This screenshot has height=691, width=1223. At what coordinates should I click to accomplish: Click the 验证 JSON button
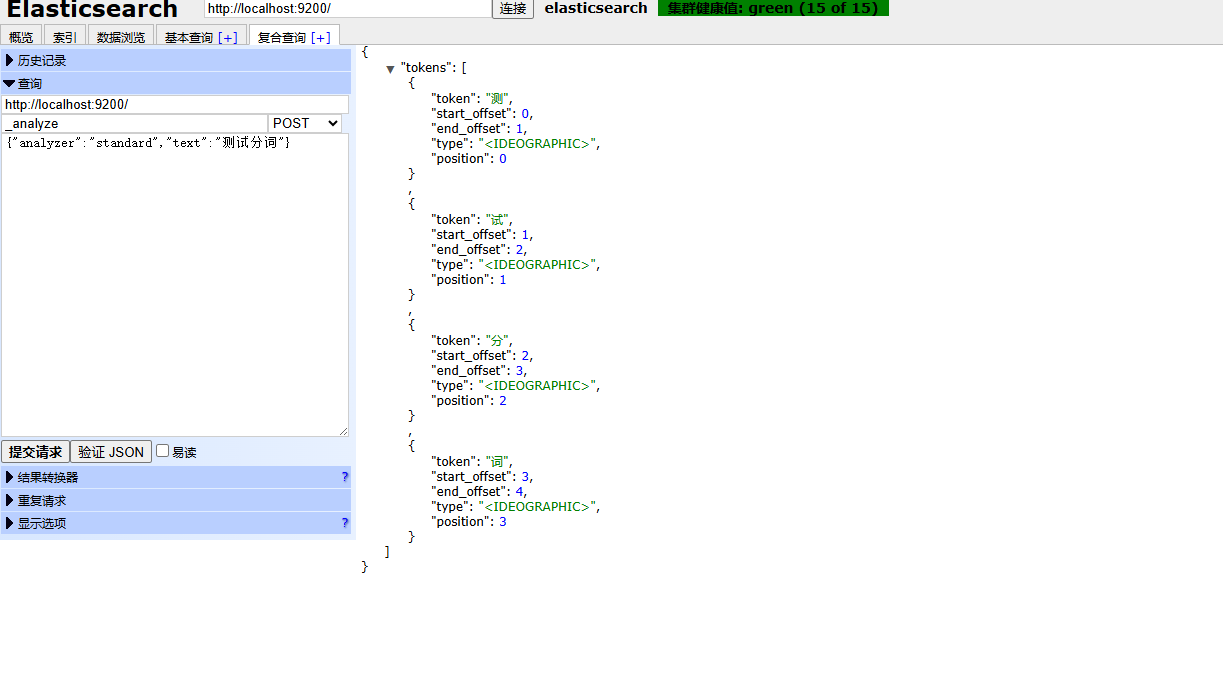click(x=111, y=452)
